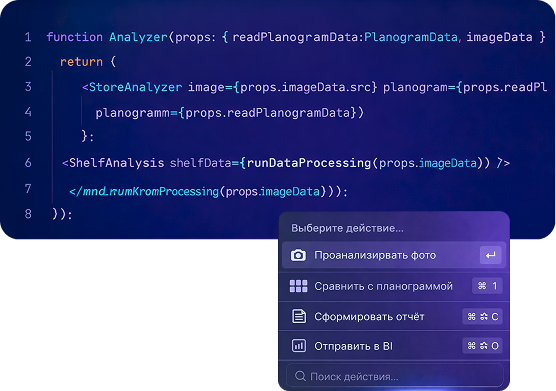Click the ⌘ 1 shortcut badge
Screen dimensions: 556x391
point(487,286)
